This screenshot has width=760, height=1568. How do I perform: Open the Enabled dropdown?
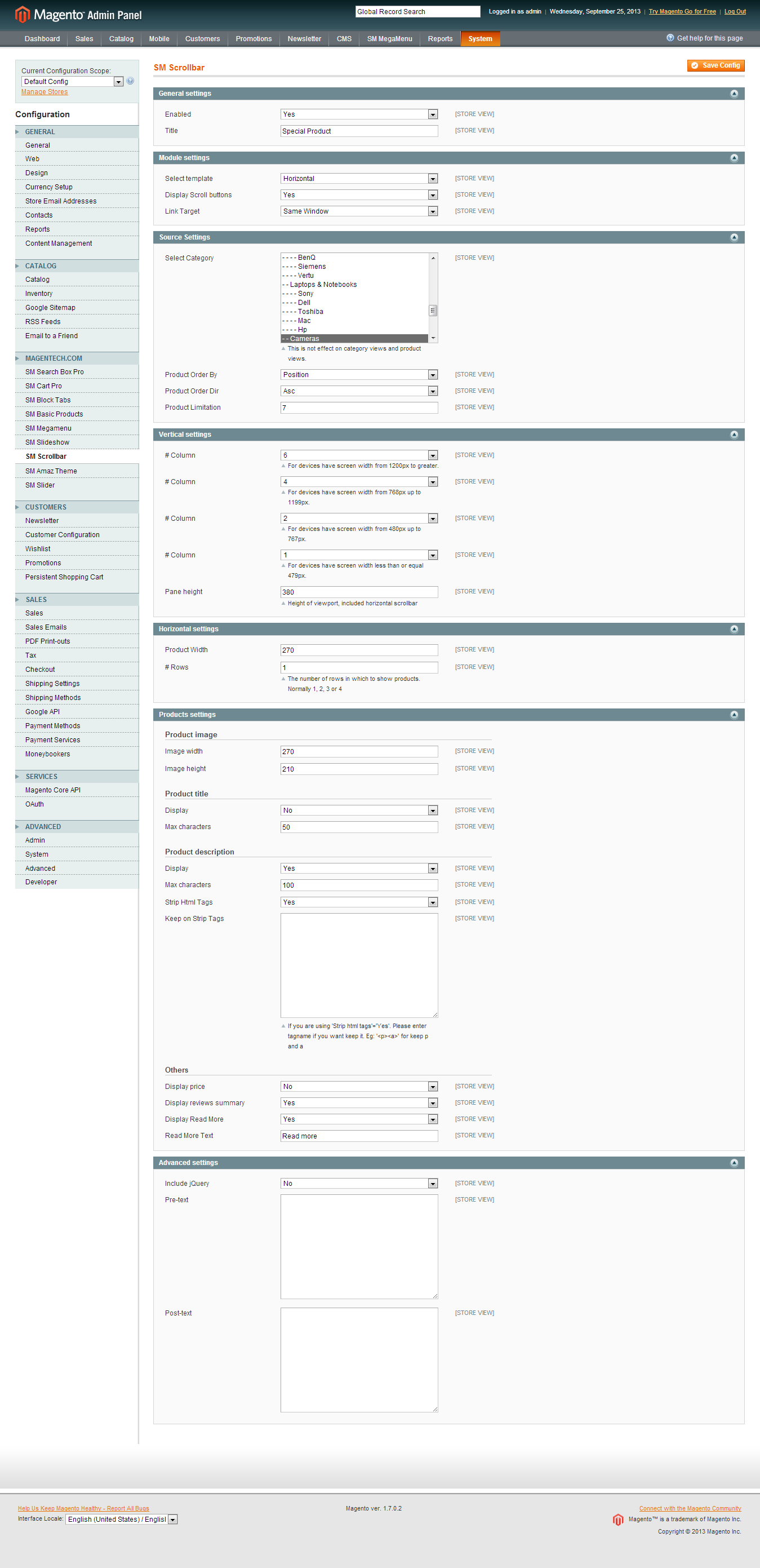pos(359,114)
